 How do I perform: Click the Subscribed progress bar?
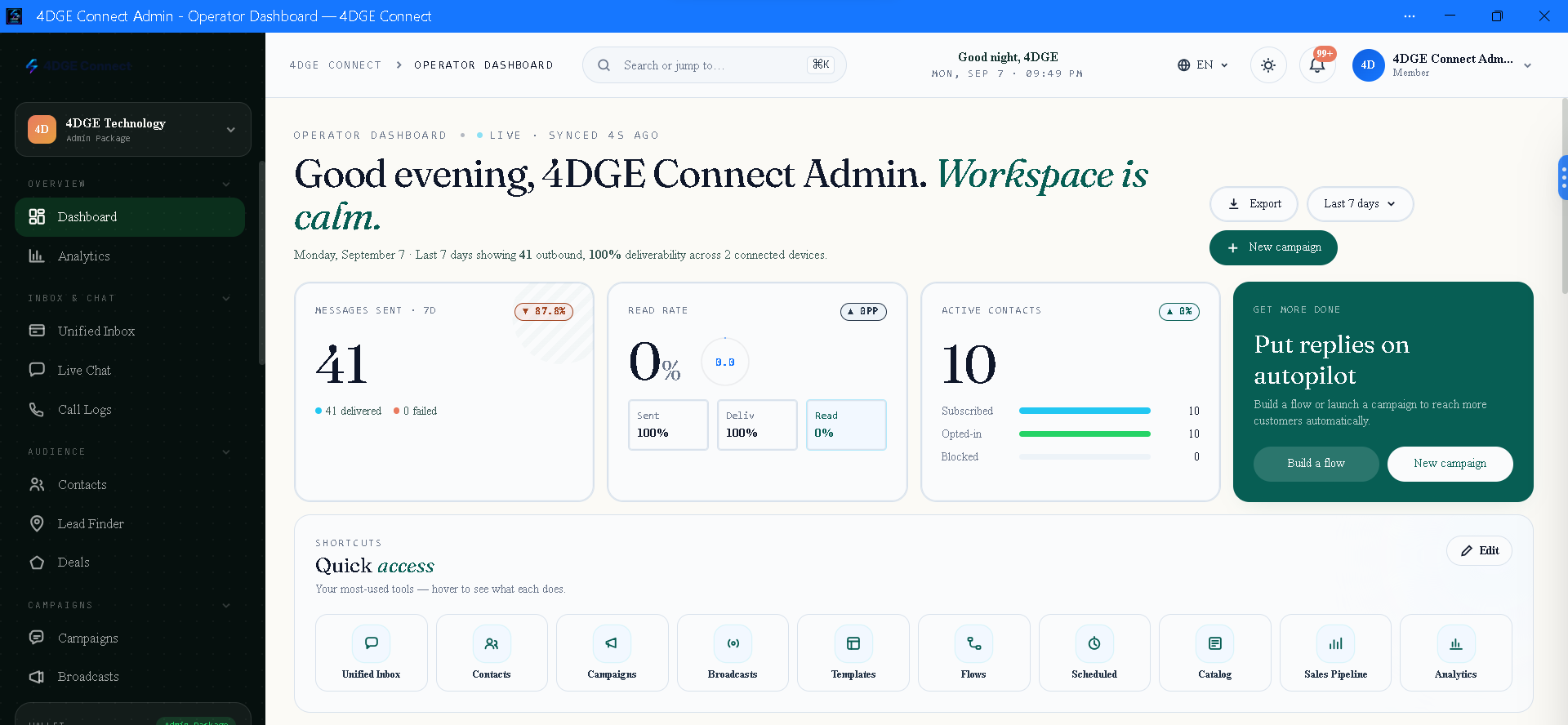(x=1085, y=411)
